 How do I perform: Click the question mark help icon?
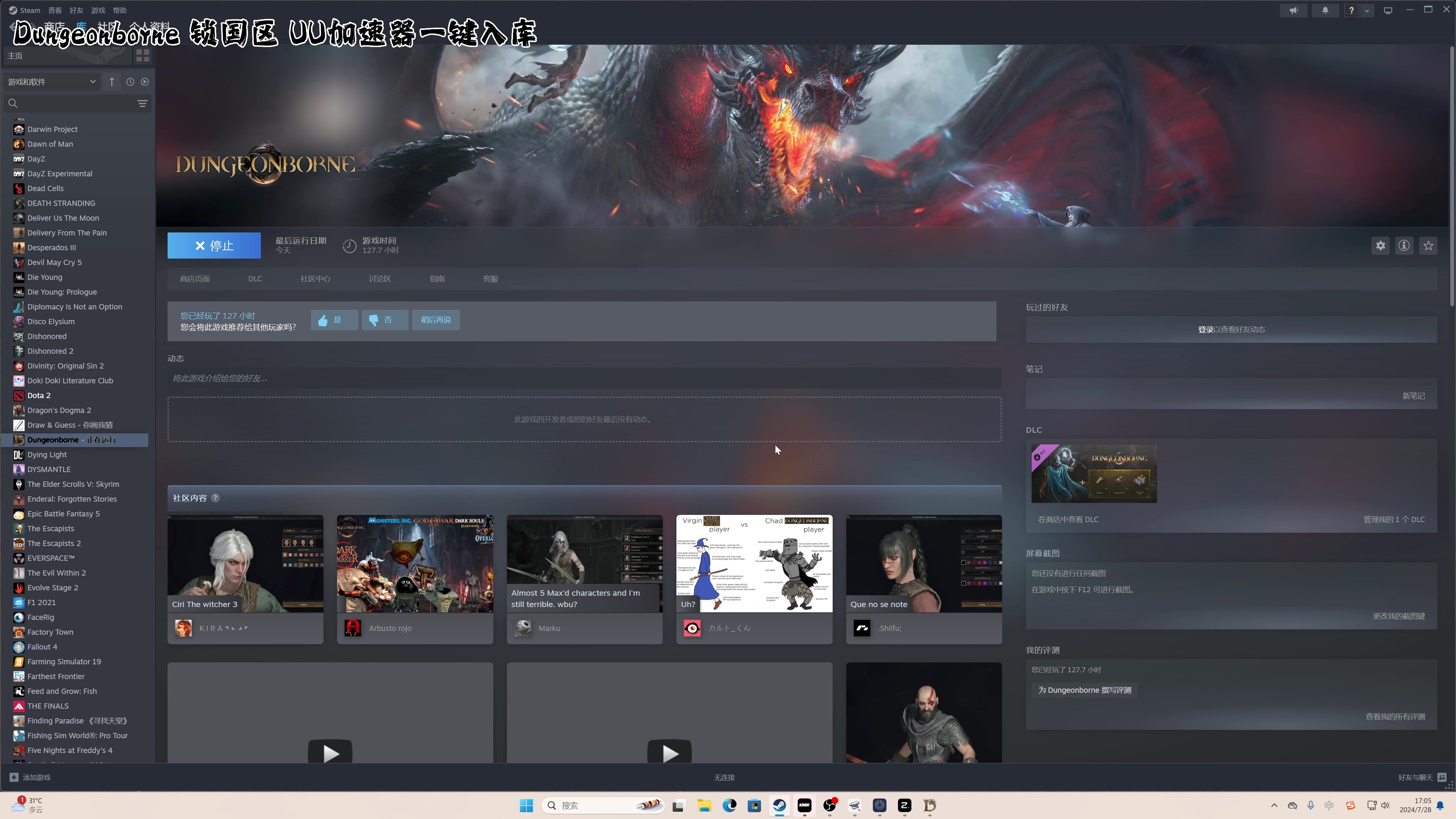[x=1351, y=10]
